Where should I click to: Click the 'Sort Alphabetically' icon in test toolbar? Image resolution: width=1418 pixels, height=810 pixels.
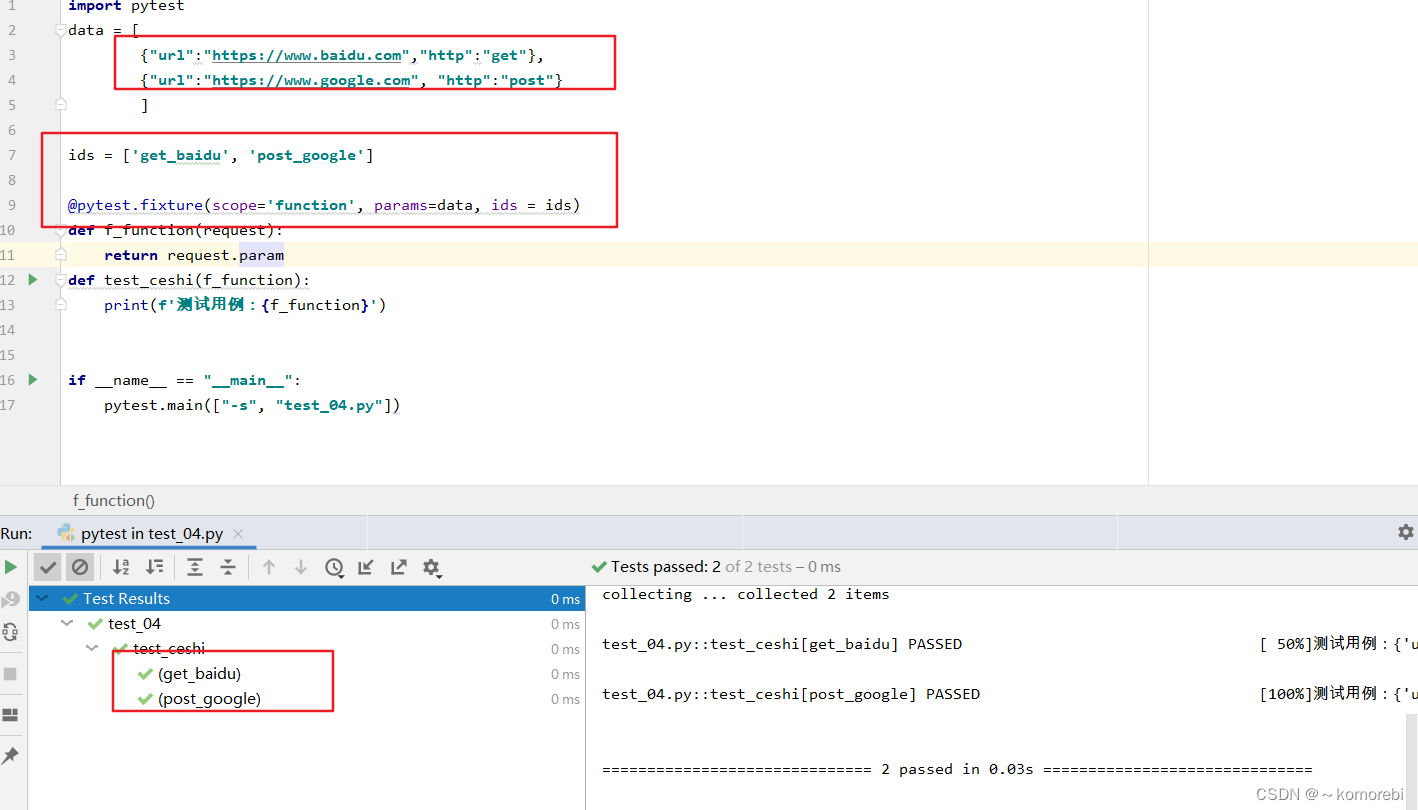coord(121,567)
